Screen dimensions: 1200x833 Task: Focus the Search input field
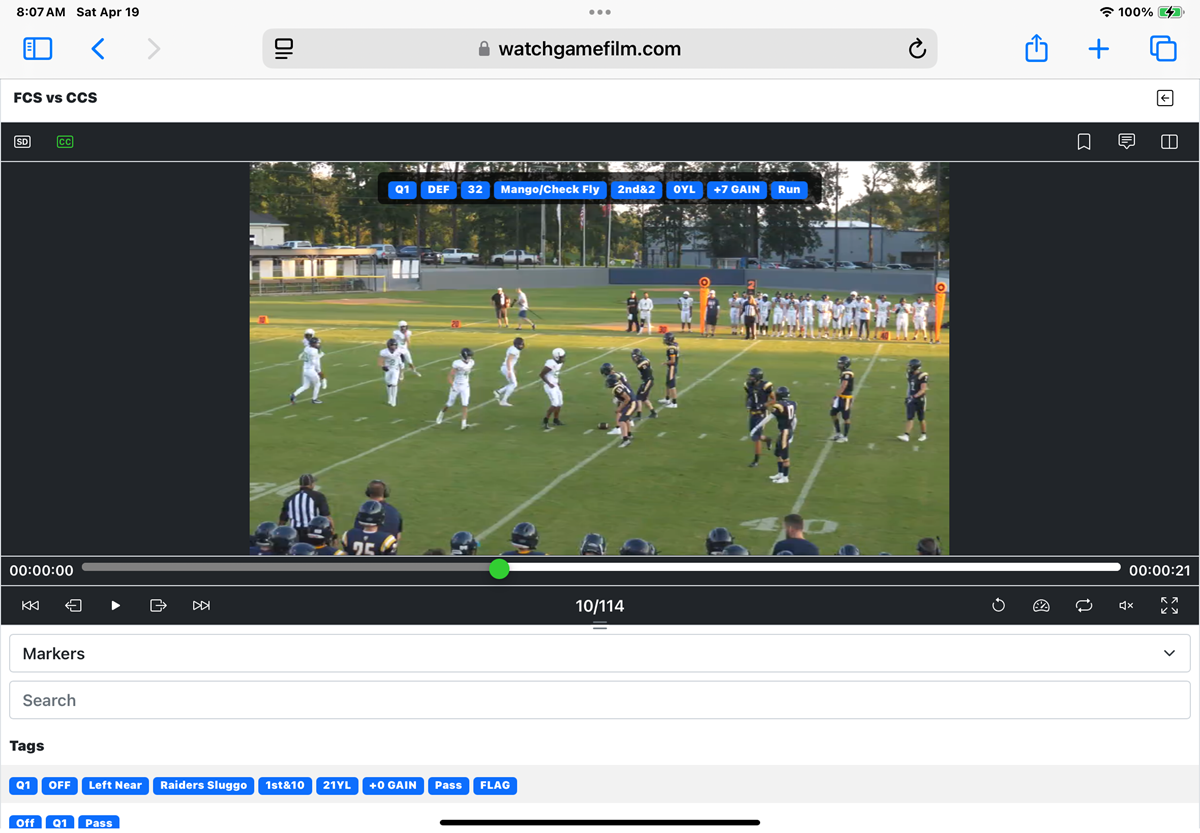(599, 700)
